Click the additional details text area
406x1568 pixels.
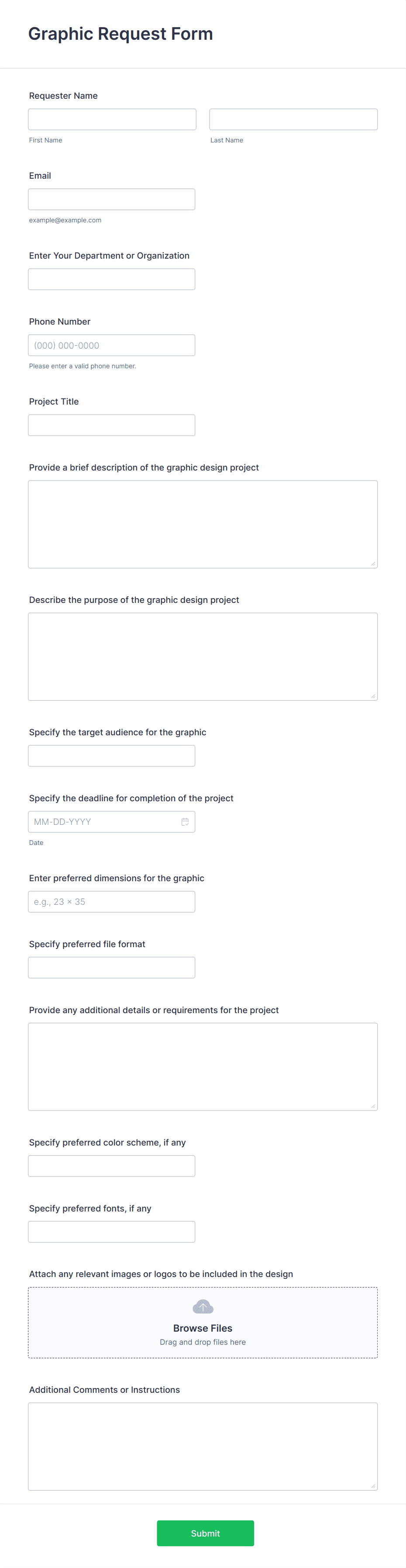203,1066
